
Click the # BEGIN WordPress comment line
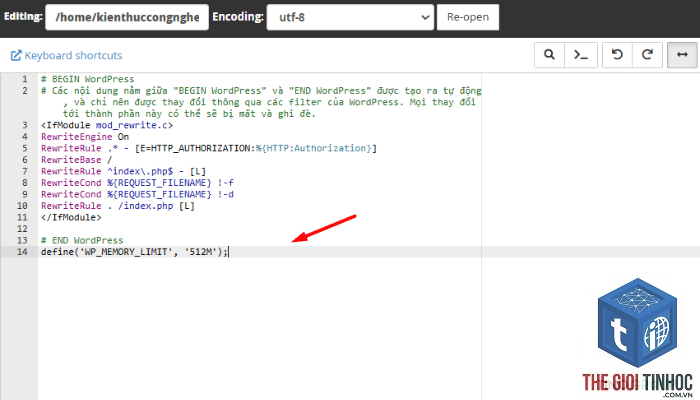[88, 79]
